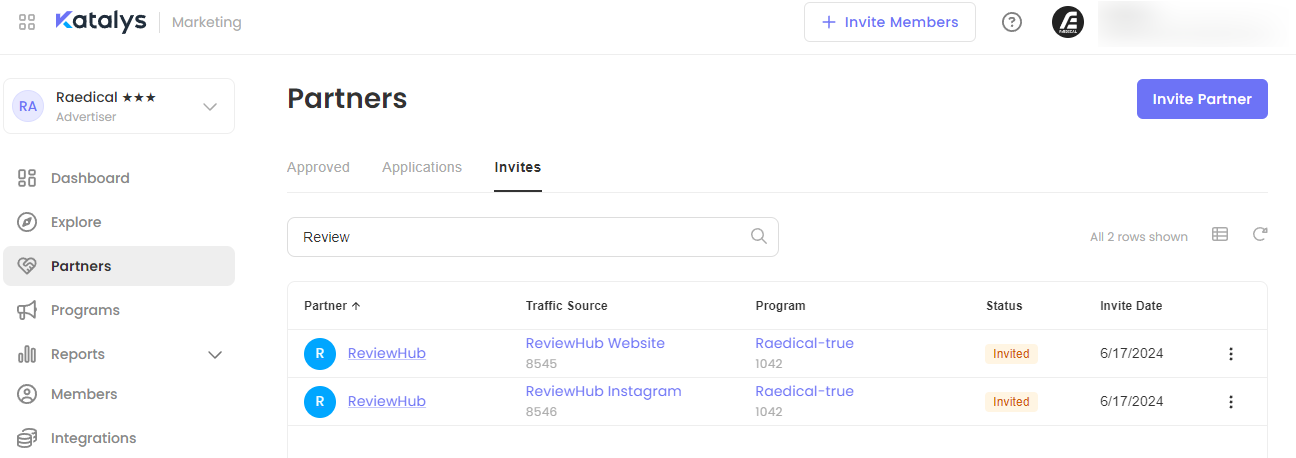Click the Invite Members button
The width and height of the screenshot is (1296, 458).
point(889,22)
